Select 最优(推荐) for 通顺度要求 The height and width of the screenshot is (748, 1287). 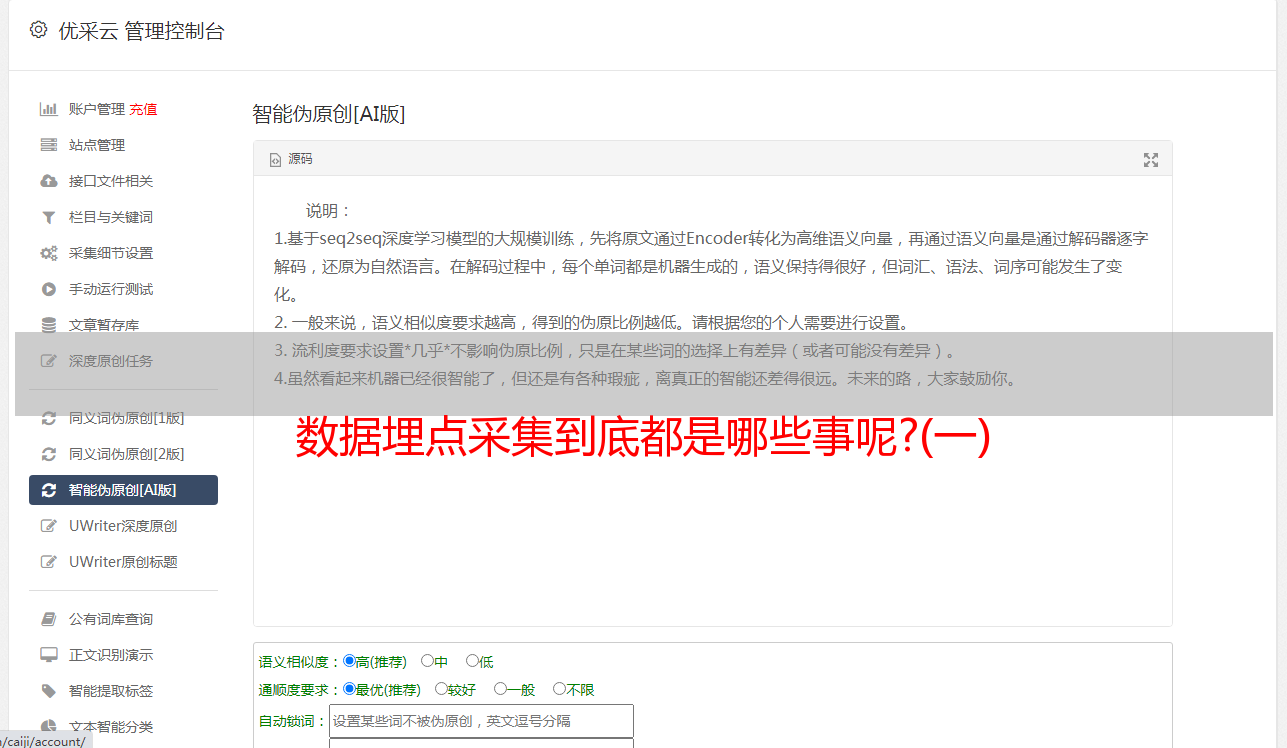pos(349,689)
